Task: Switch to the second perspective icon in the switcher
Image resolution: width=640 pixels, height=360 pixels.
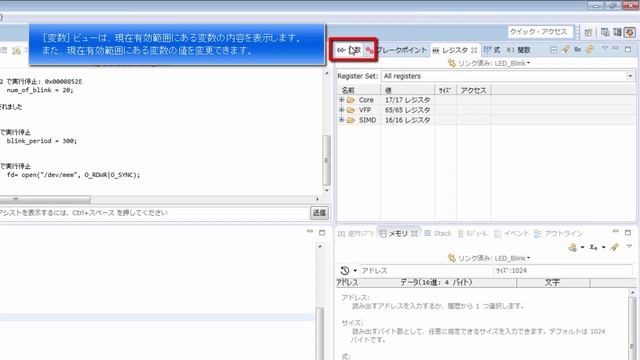Action: [617, 32]
